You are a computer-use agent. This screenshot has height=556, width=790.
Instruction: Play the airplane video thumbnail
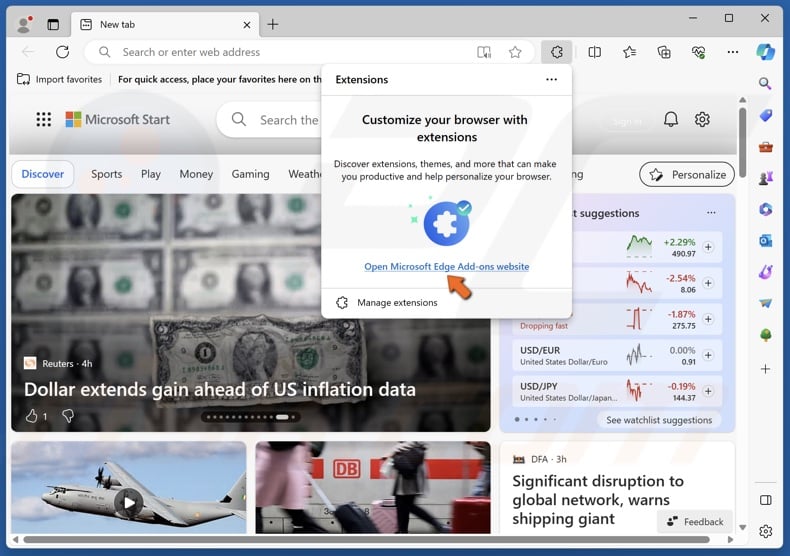129,503
